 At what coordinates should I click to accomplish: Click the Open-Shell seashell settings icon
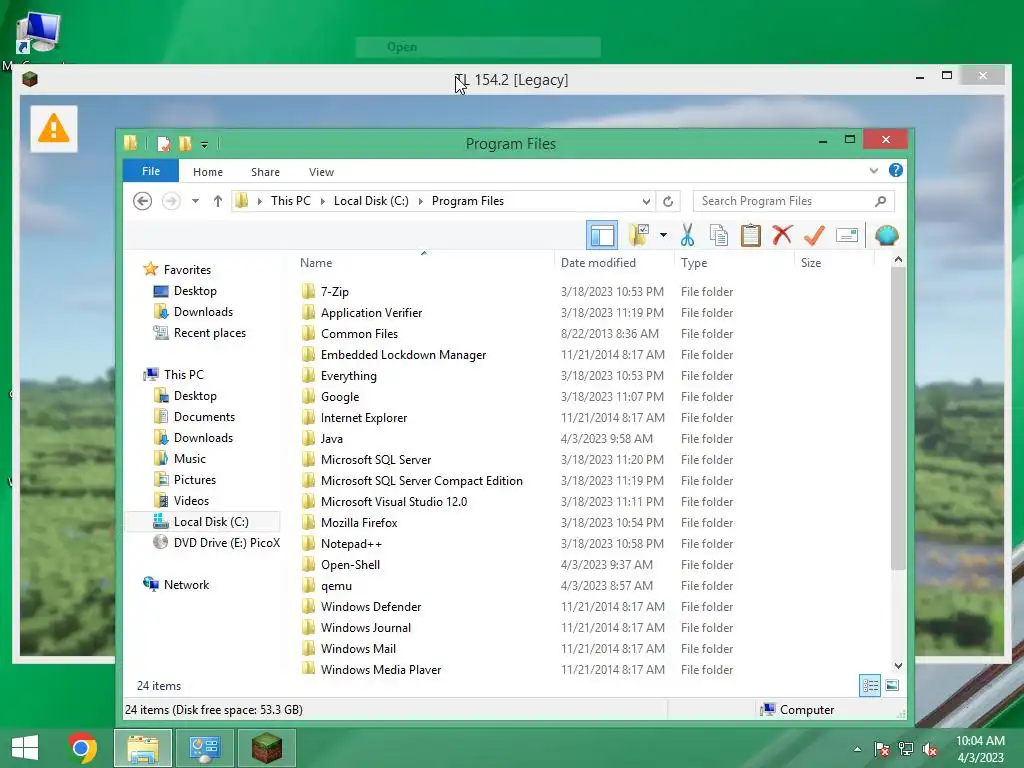(x=886, y=235)
